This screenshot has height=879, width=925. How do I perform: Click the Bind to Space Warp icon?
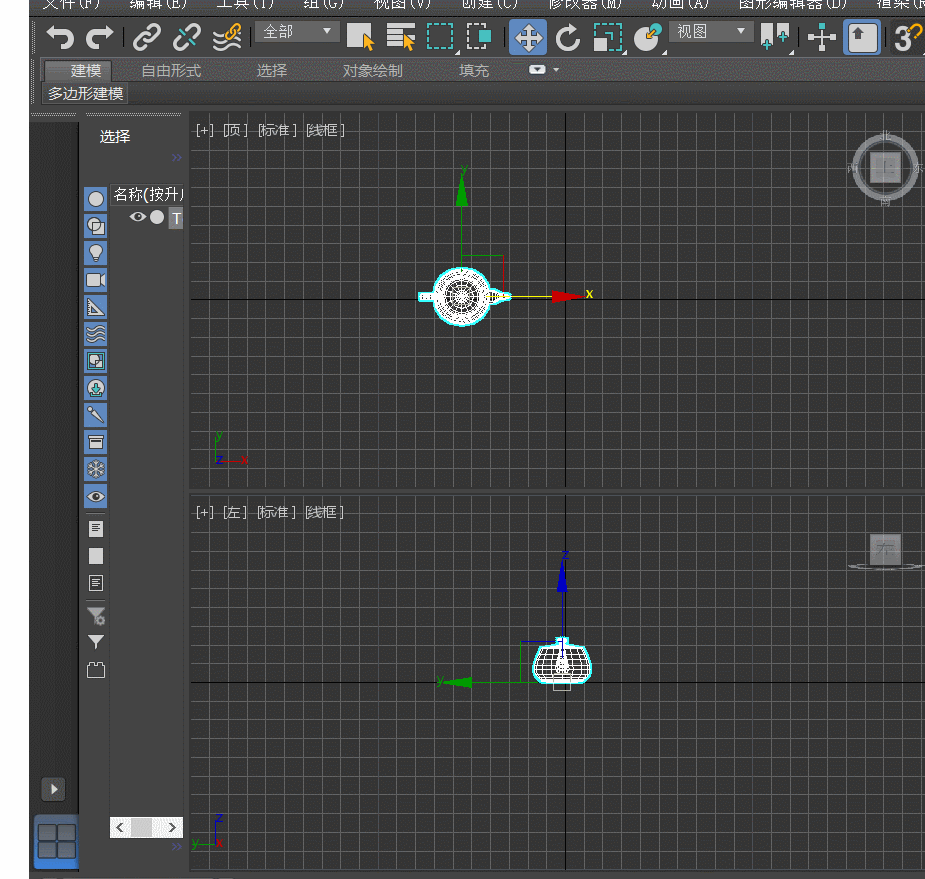tap(227, 37)
